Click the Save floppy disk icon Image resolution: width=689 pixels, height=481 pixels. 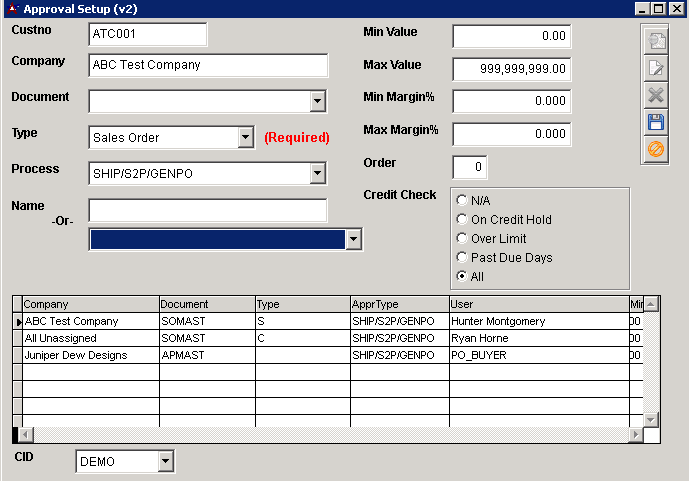pyautogui.click(x=656, y=122)
